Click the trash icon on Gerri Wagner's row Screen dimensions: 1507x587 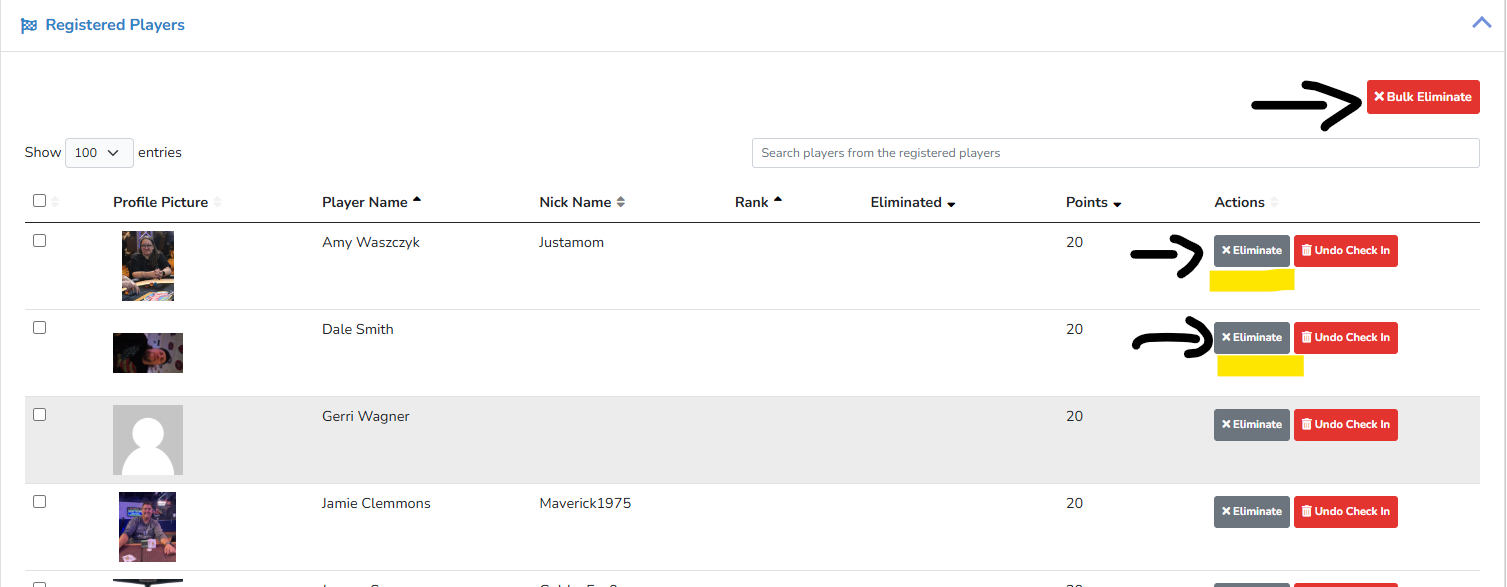pyautogui.click(x=1306, y=424)
